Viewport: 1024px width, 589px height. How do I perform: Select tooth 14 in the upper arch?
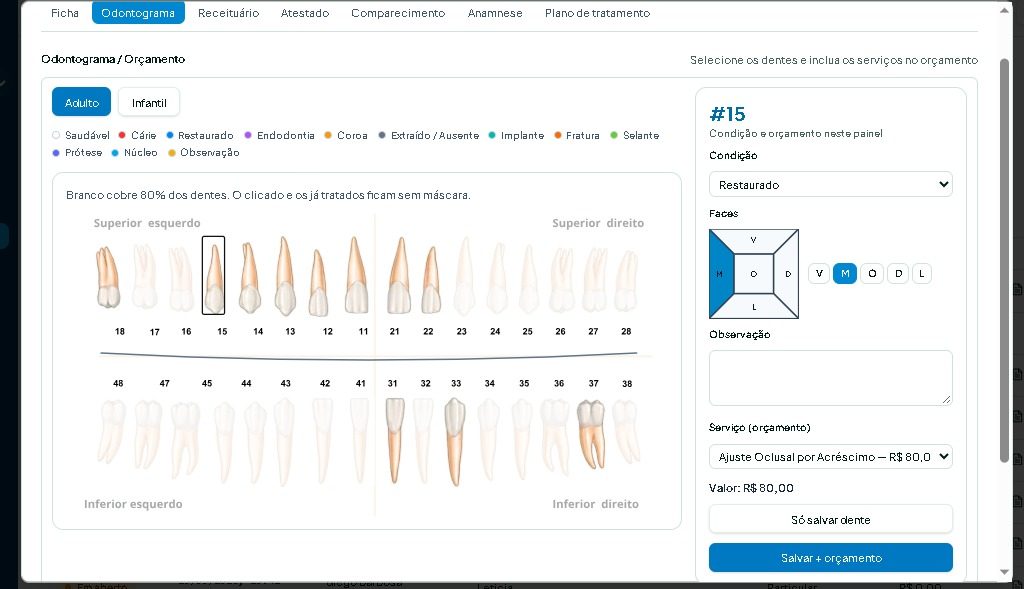tap(249, 278)
